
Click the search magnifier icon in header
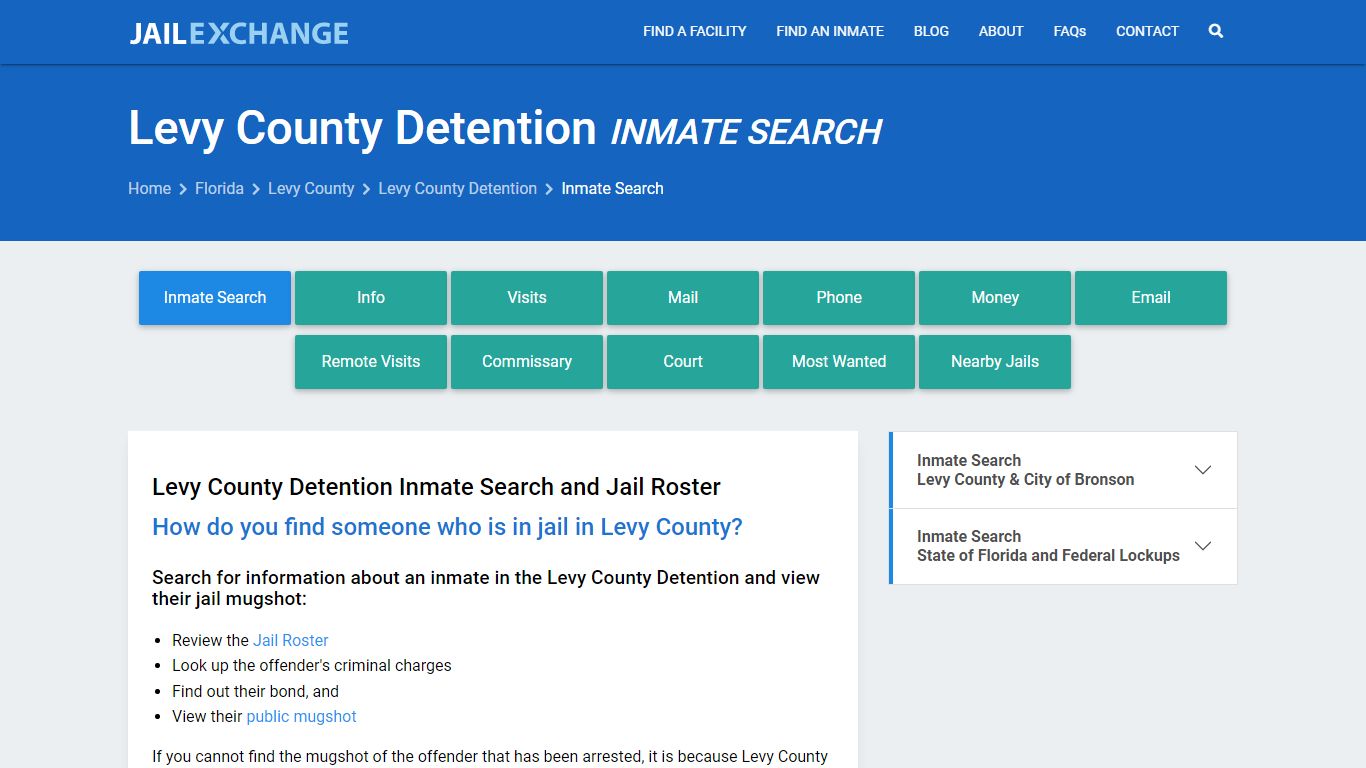pyautogui.click(x=1215, y=31)
